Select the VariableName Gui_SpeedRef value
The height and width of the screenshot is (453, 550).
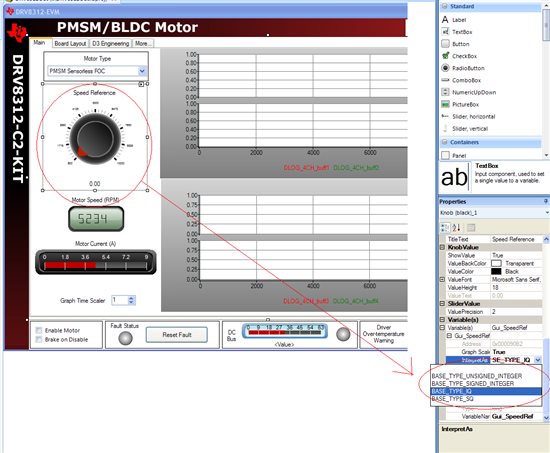[517, 417]
